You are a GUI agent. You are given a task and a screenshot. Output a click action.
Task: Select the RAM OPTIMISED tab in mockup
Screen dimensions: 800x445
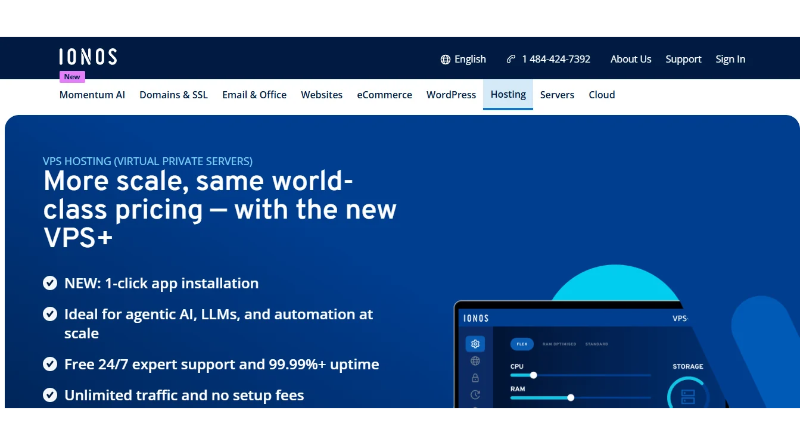coord(559,344)
